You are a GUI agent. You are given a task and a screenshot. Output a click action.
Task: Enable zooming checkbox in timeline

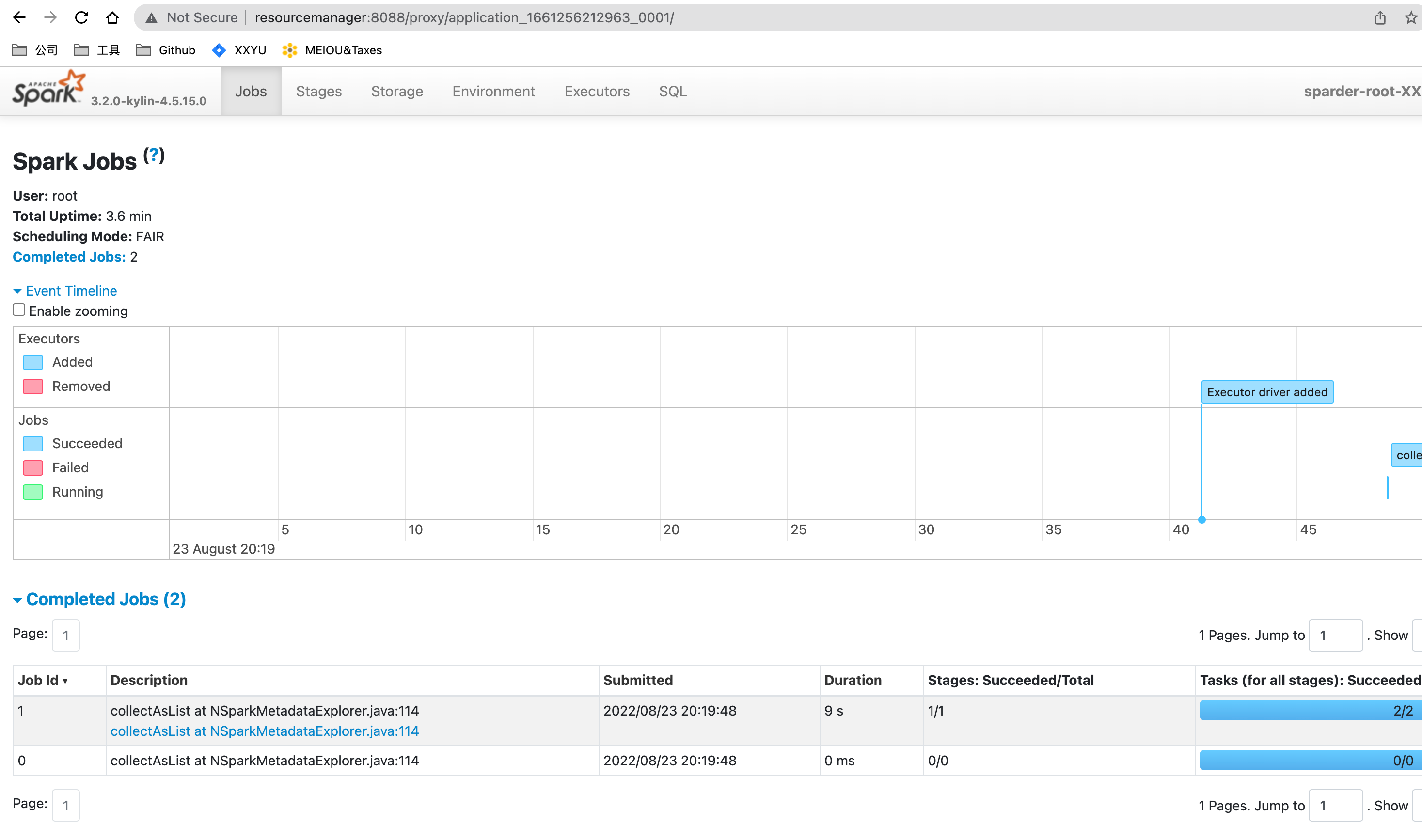click(19, 310)
